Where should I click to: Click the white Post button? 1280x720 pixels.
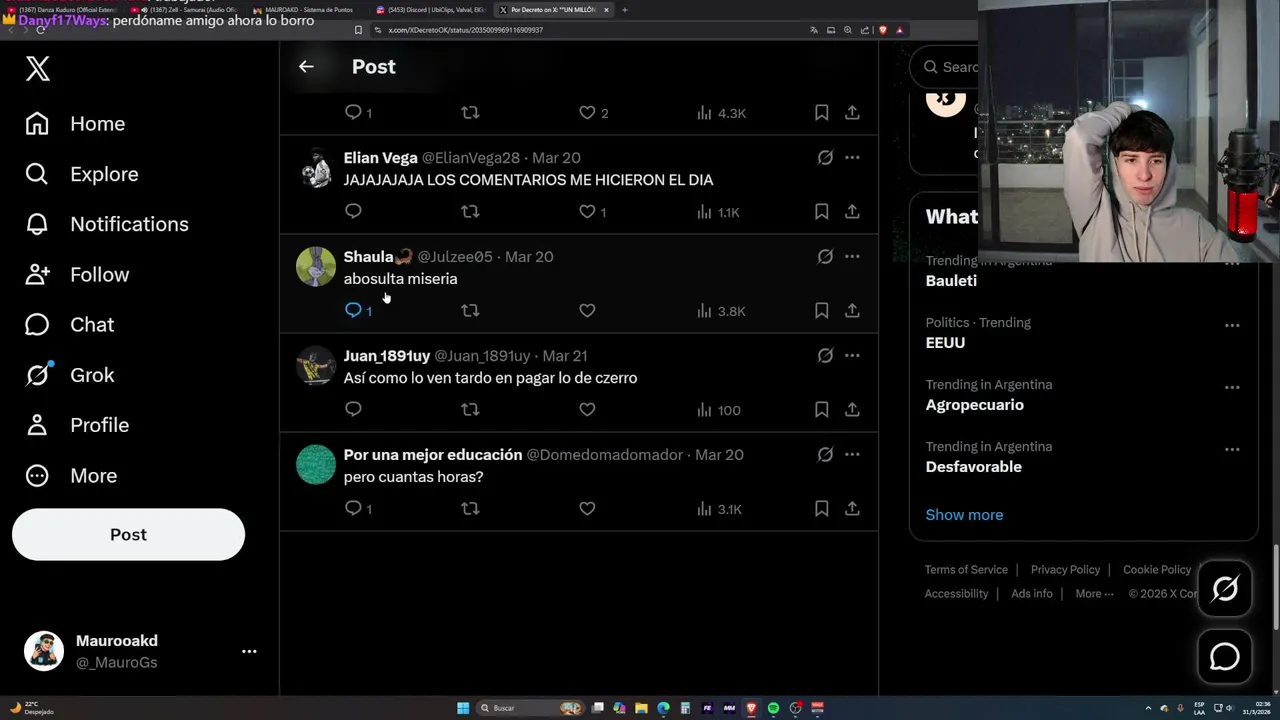(128, 534)
